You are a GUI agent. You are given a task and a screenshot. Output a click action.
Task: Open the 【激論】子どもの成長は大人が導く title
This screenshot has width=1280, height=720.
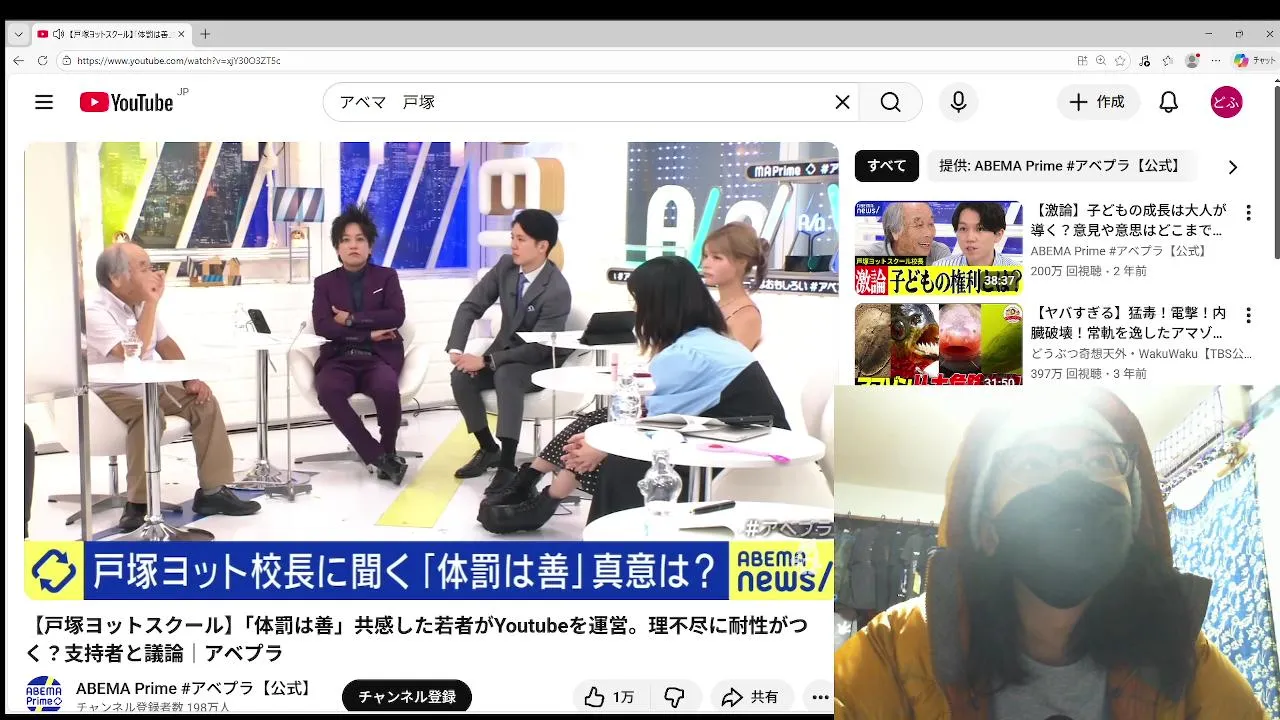(1128, 220)
